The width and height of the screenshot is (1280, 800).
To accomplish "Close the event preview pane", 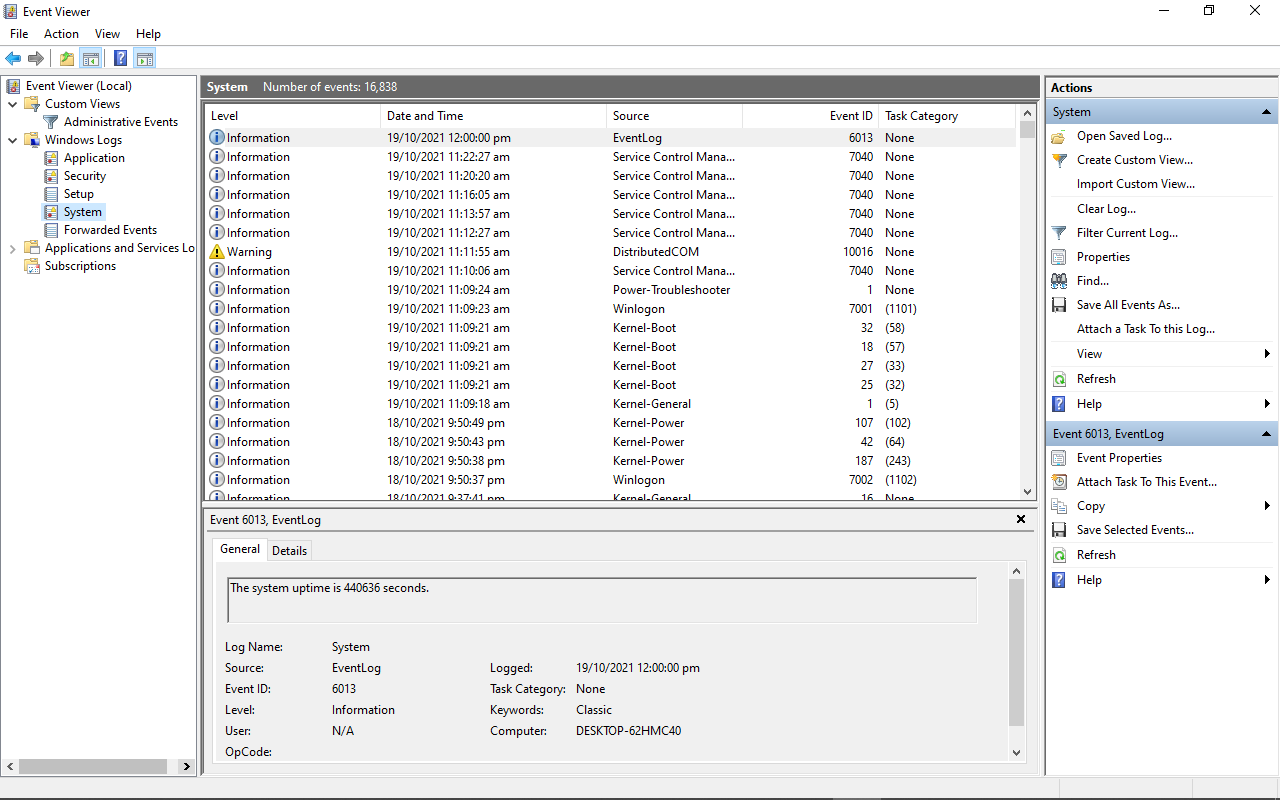I will pos(1021,519).
